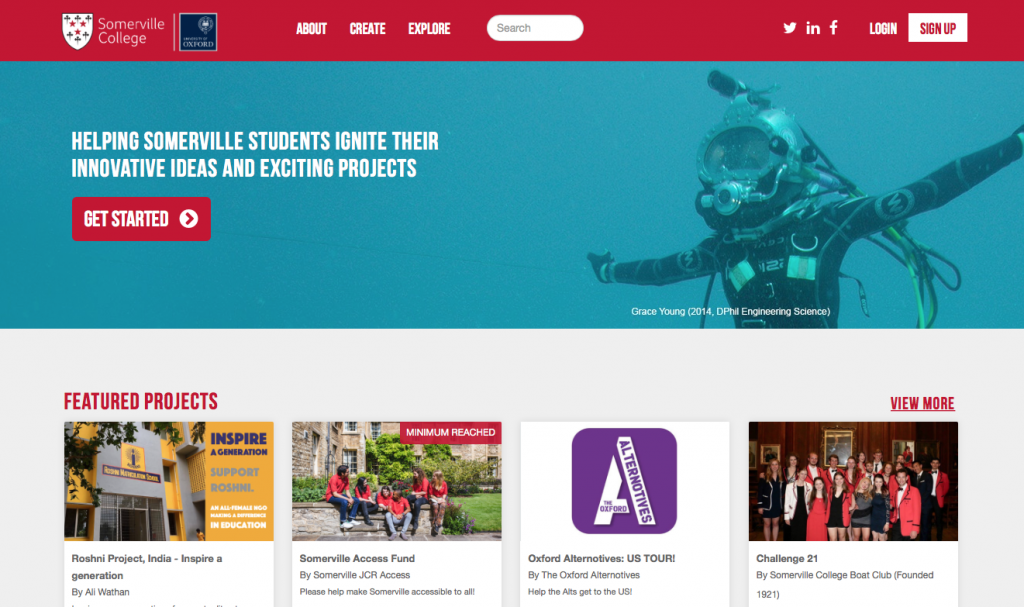Open the About menu item
This screenshot has height=607, width=1024.
pyautogui.click(x=311, y=29)
